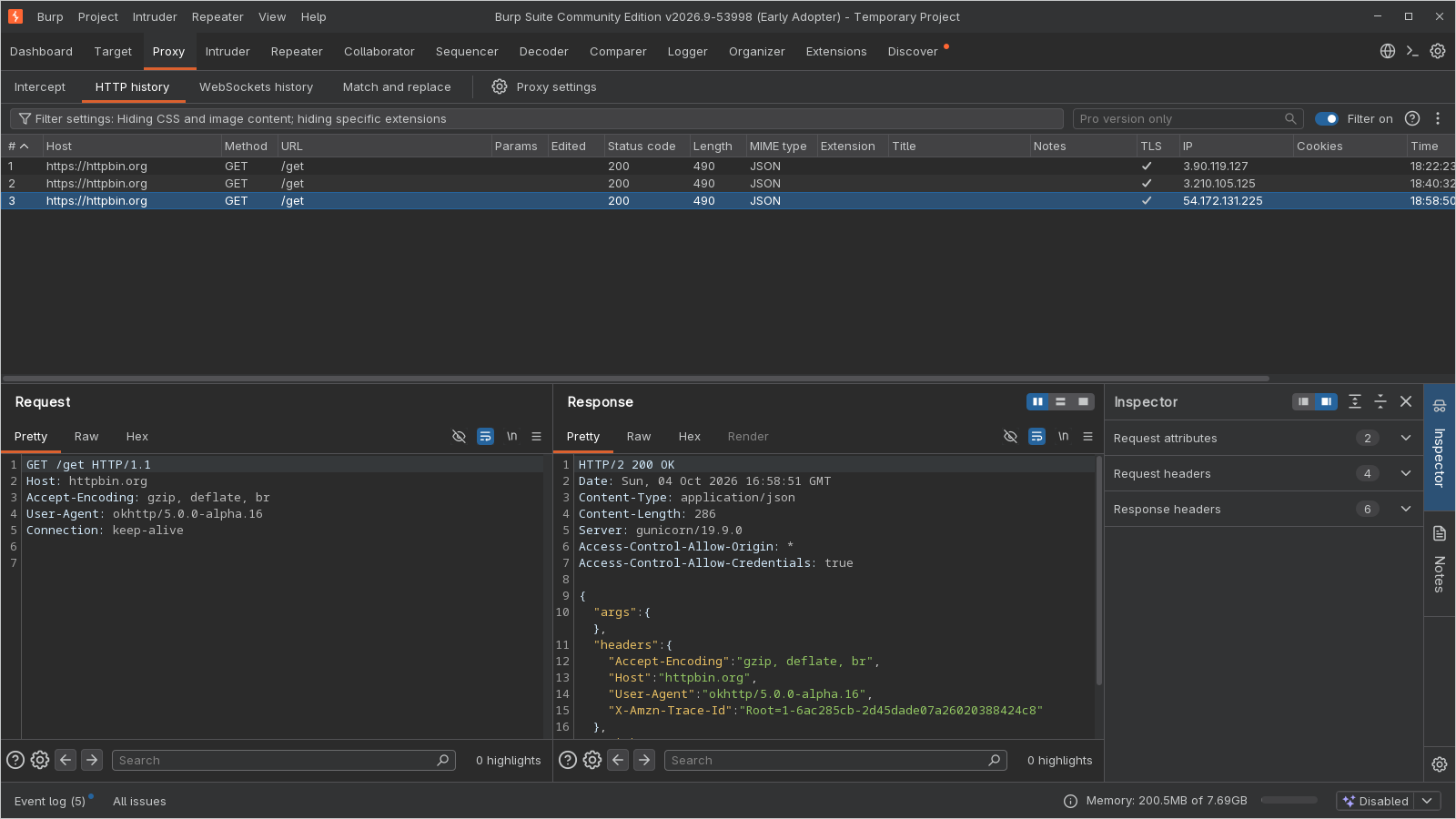Open Inspector settings gear at bottom right
Viewport: 1456px width, 819px height.
tap(1440, 764)
